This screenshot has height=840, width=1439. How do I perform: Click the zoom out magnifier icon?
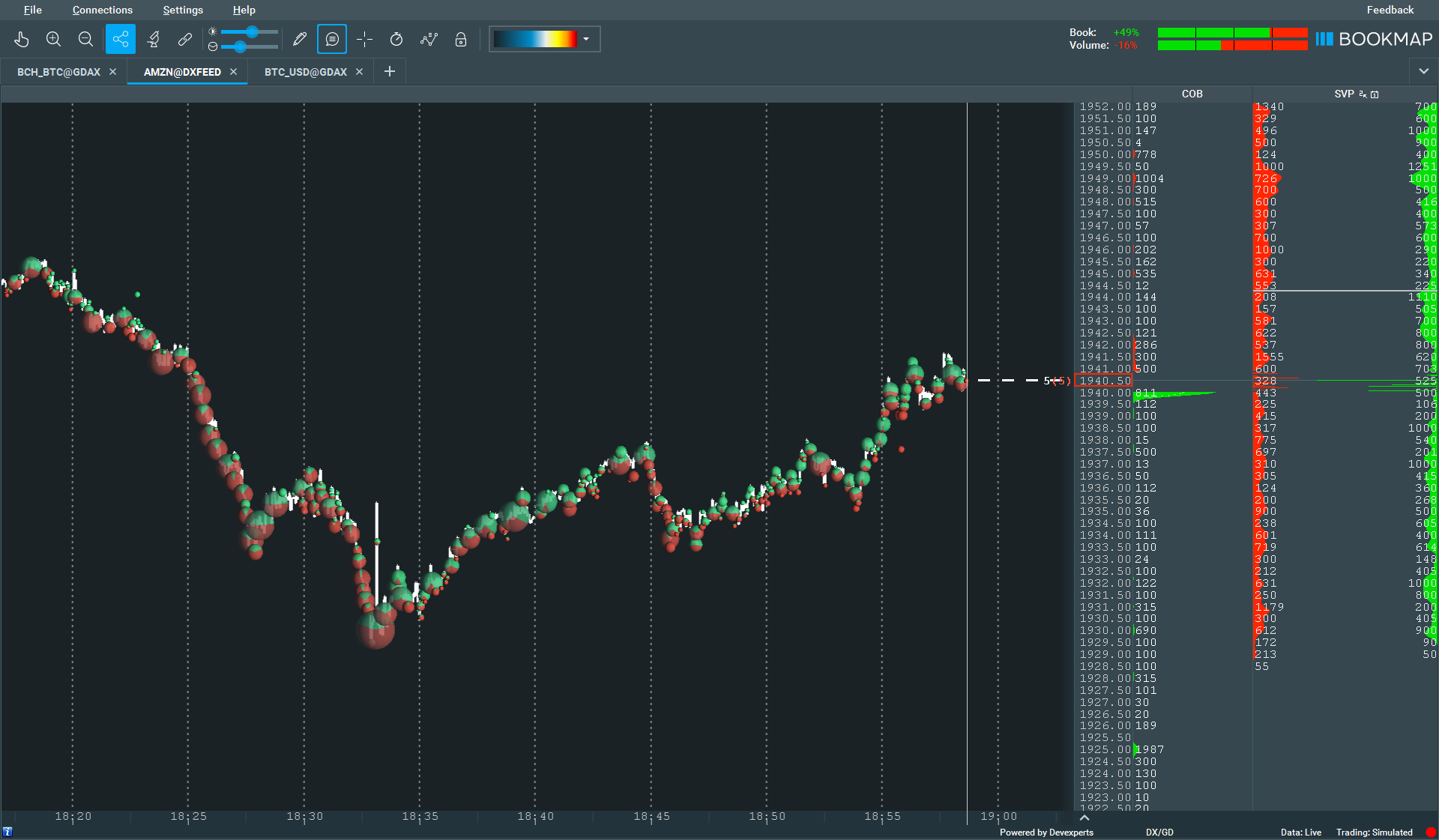pos(85,39)
